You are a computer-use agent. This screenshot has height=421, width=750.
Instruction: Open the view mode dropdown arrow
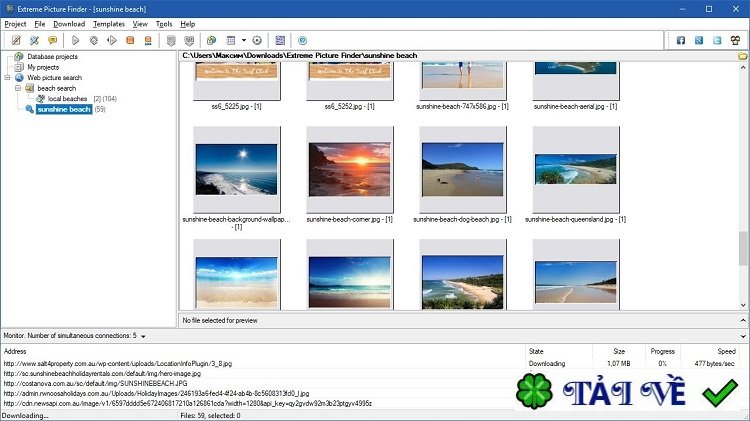point(243,41)
